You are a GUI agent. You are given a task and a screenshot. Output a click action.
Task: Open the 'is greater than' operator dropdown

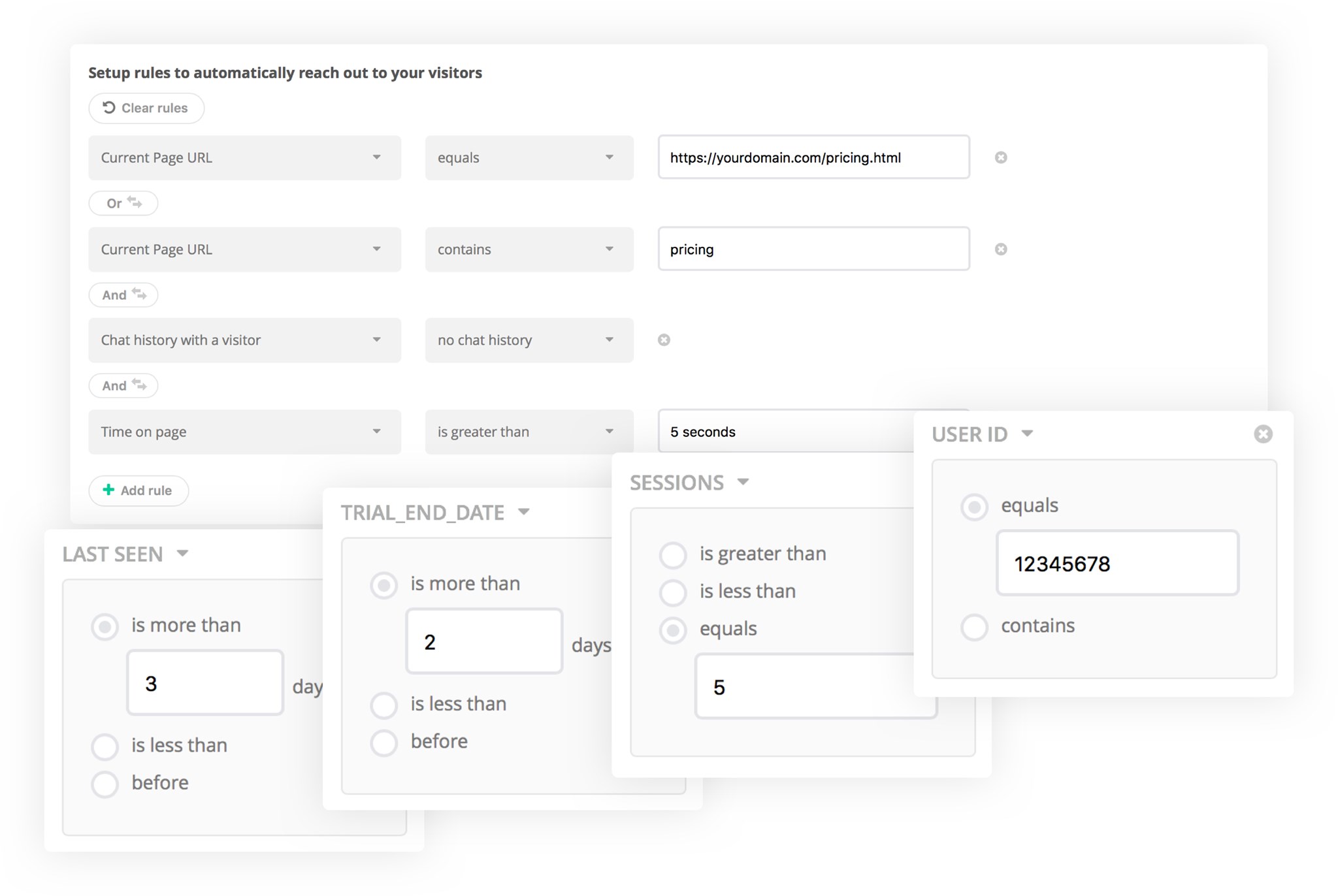click(529, 432)
